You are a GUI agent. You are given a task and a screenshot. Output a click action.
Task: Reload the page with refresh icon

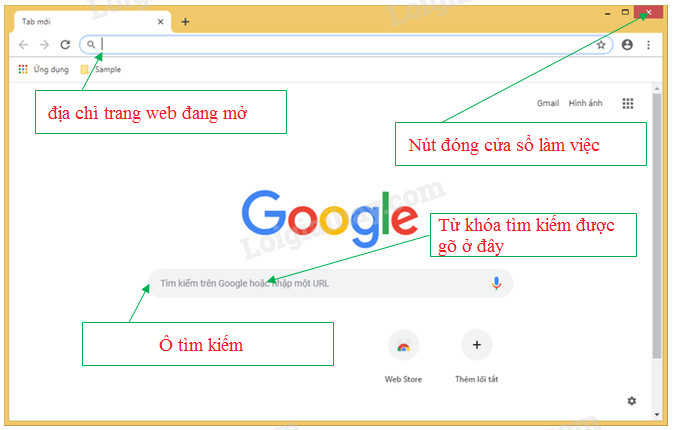click(x=65, y=45)
